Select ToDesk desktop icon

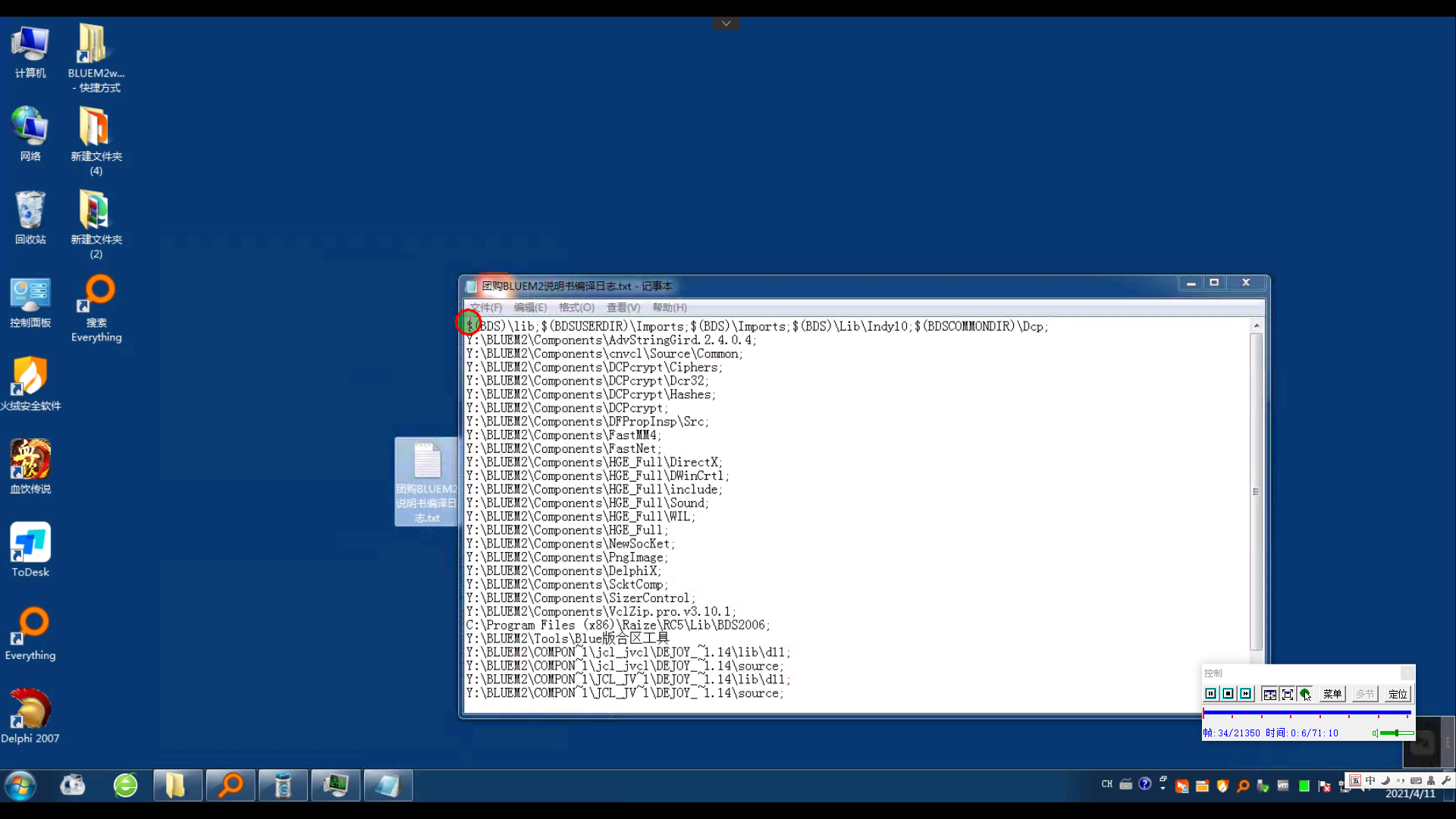(30, 551)
